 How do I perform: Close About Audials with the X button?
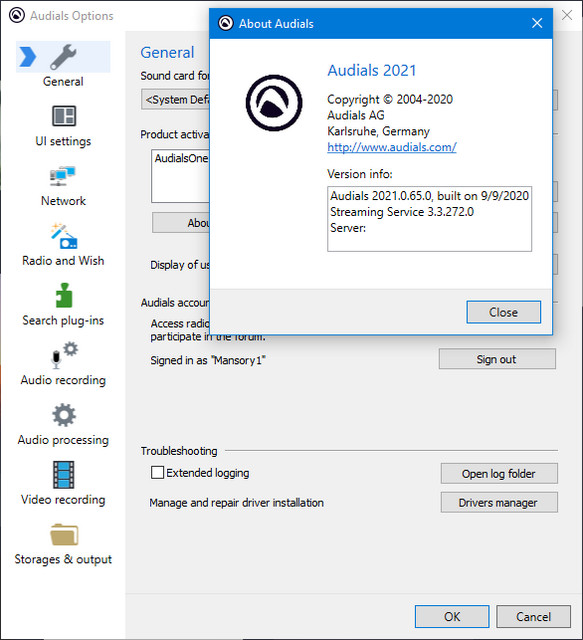(537, 23)
